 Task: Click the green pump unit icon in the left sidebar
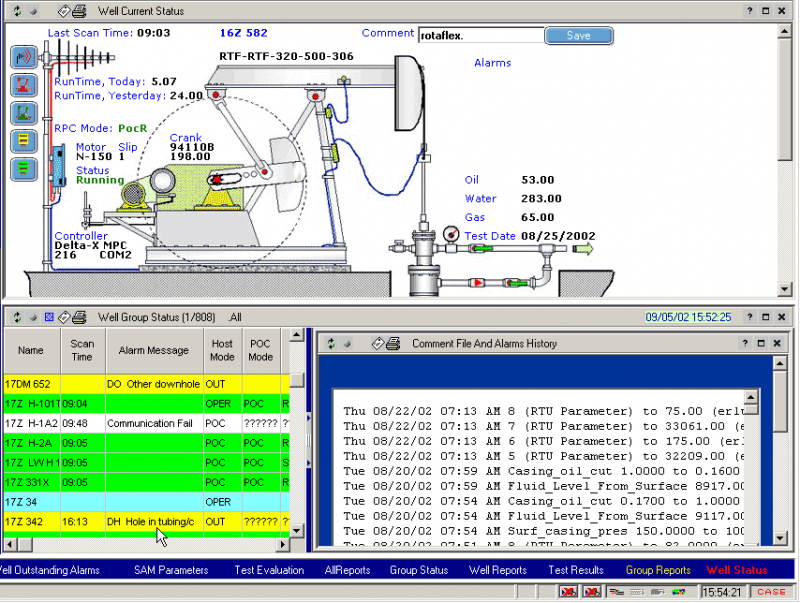click(x=23, y=113)
